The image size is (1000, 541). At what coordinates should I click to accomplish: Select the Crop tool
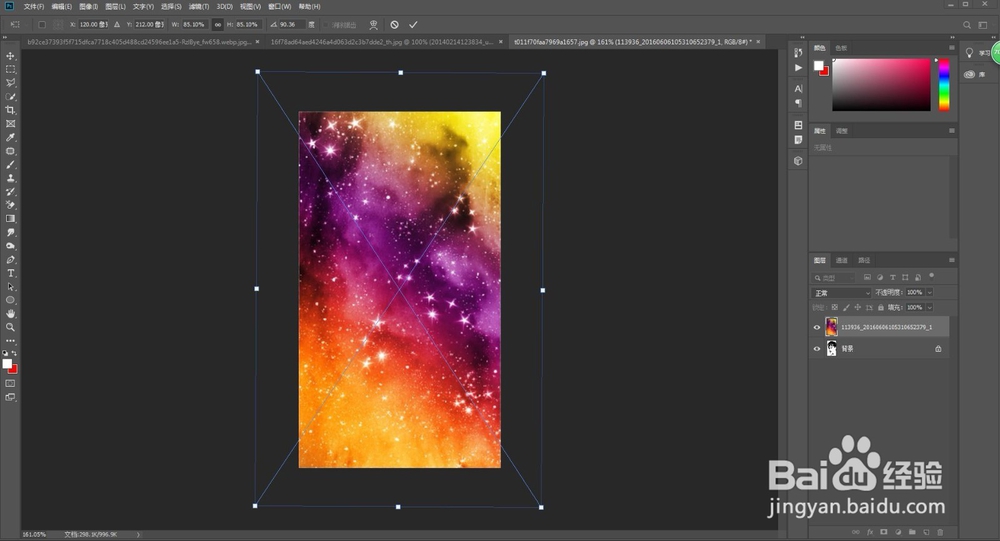click(10, 110)
